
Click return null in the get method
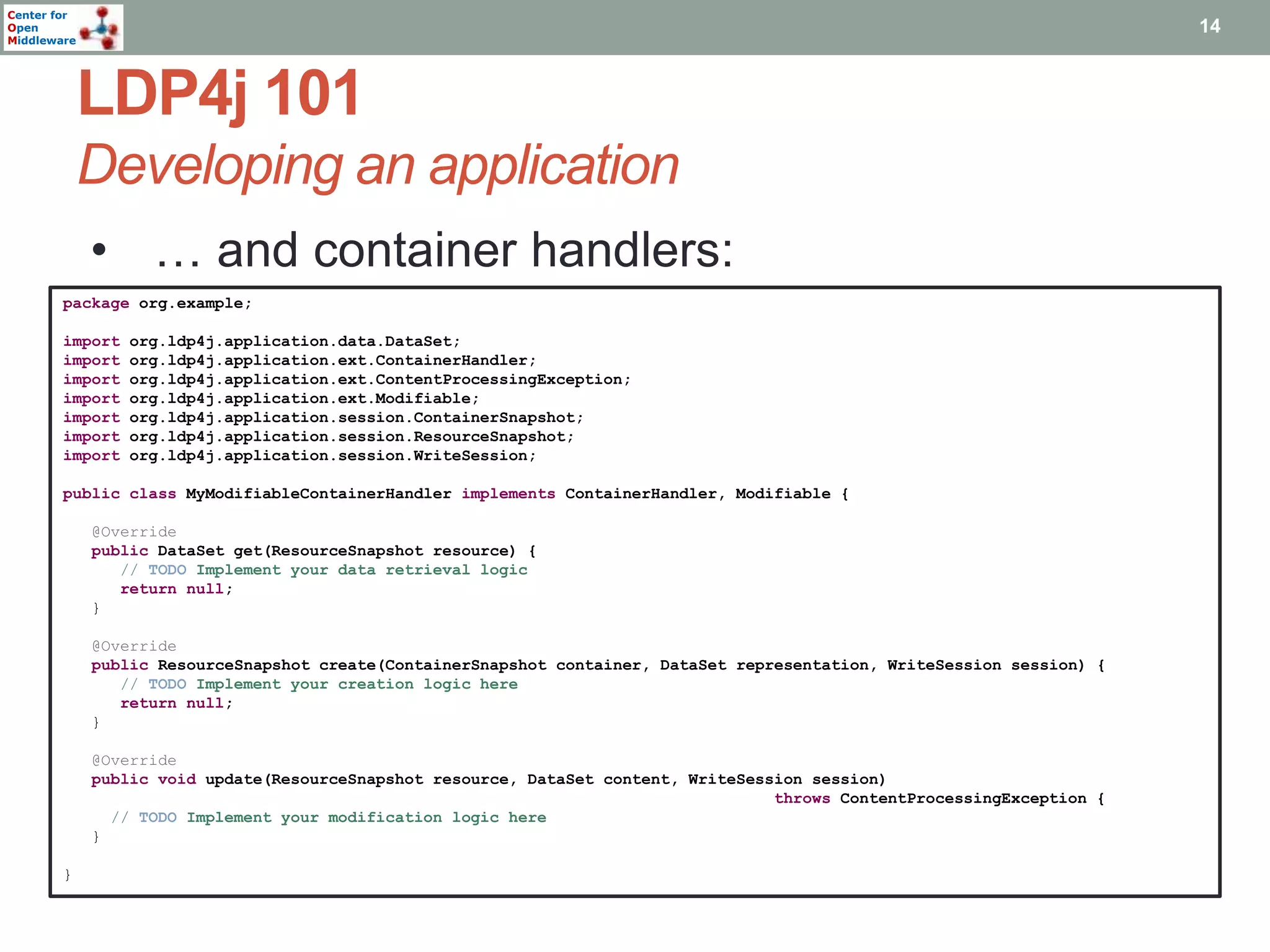click(176, 589)
